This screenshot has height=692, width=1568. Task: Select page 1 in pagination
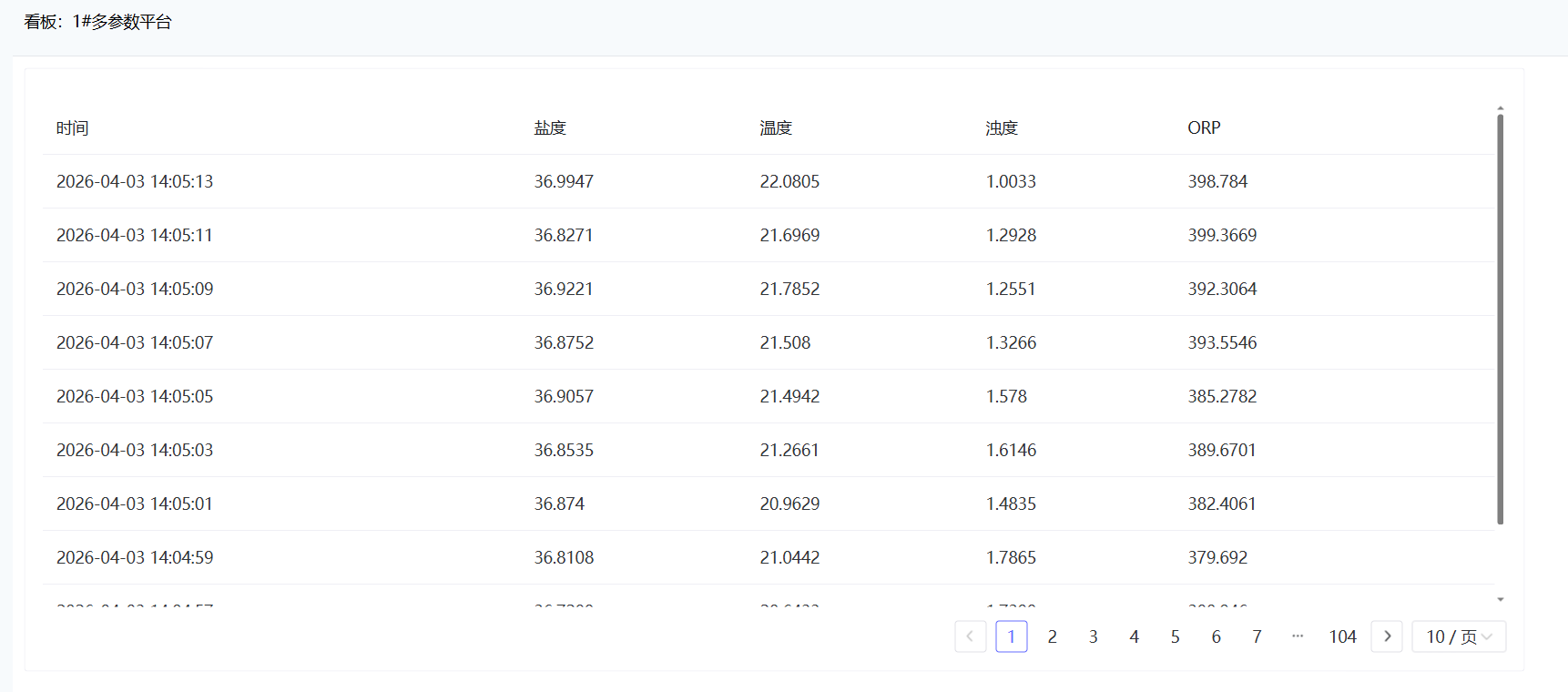click(1012, 636)
